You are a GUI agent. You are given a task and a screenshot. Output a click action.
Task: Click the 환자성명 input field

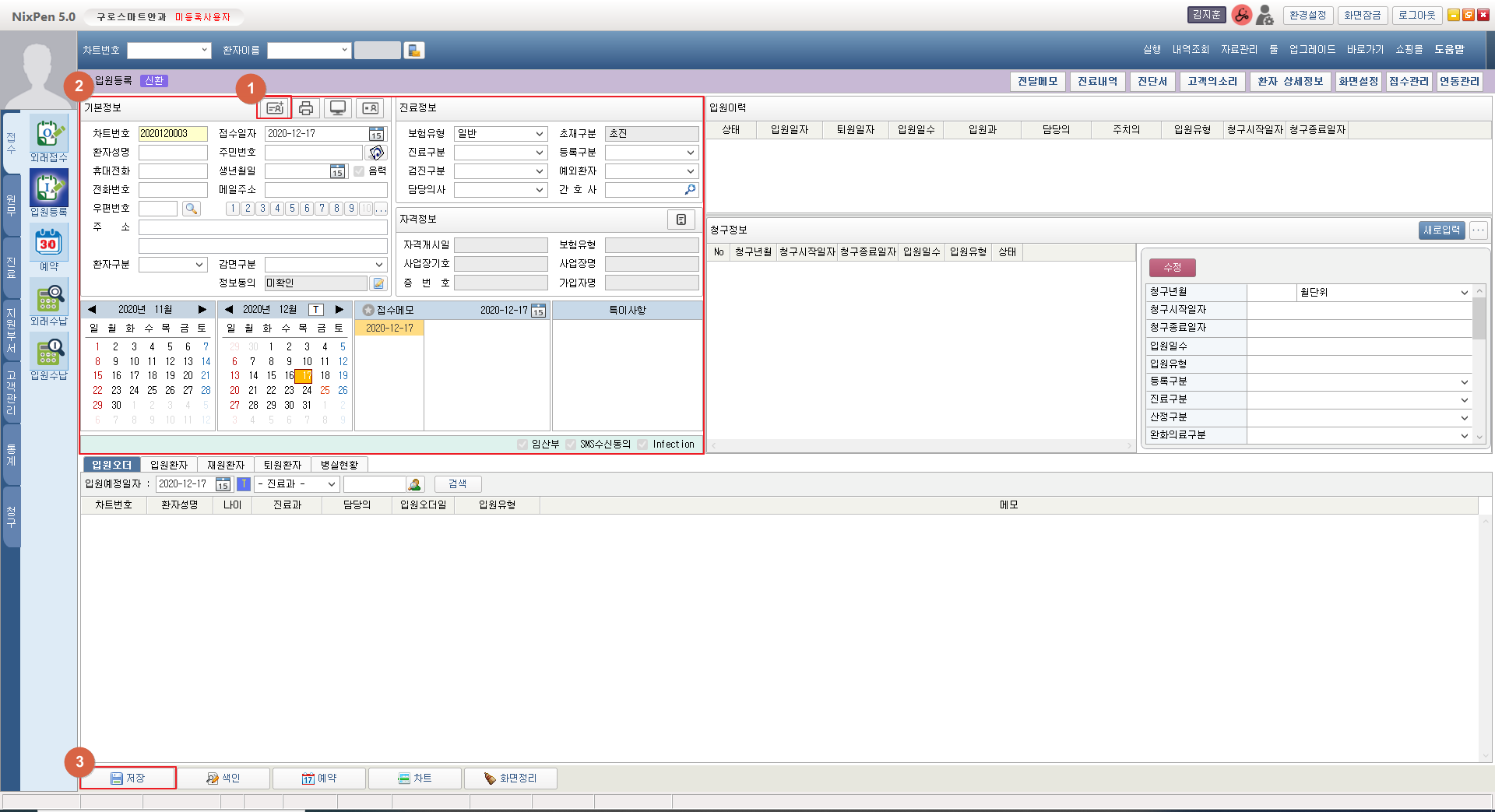173,153
